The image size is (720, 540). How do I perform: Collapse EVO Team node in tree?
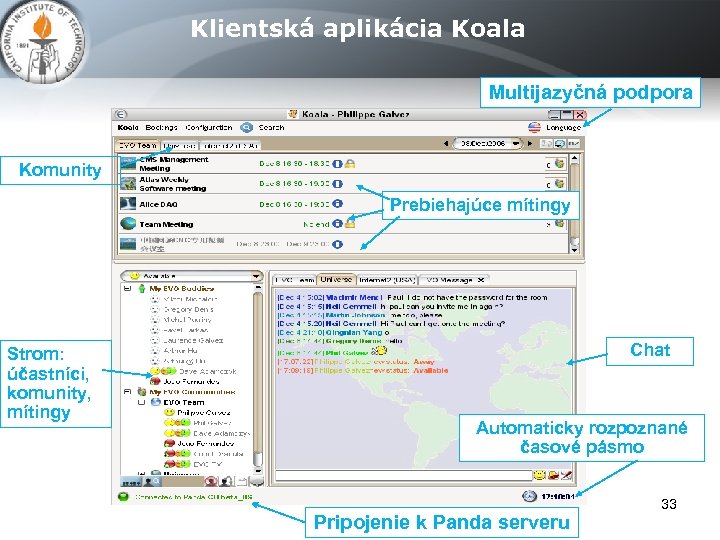(141, 402)
